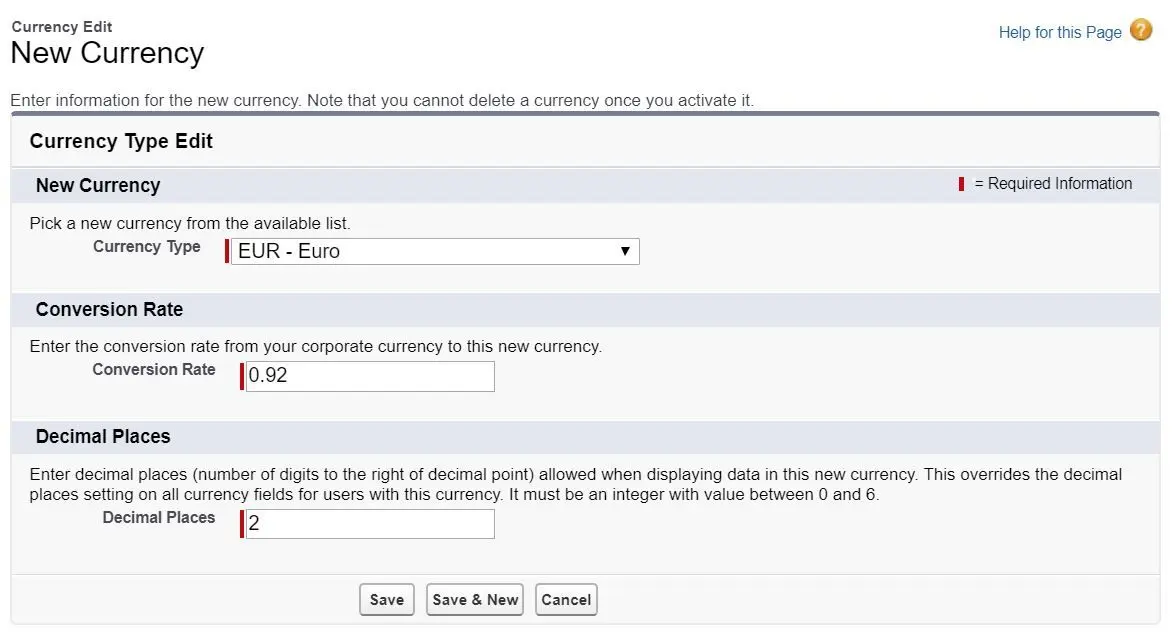Click into the Conversion Rate input field

click(370, 376)
